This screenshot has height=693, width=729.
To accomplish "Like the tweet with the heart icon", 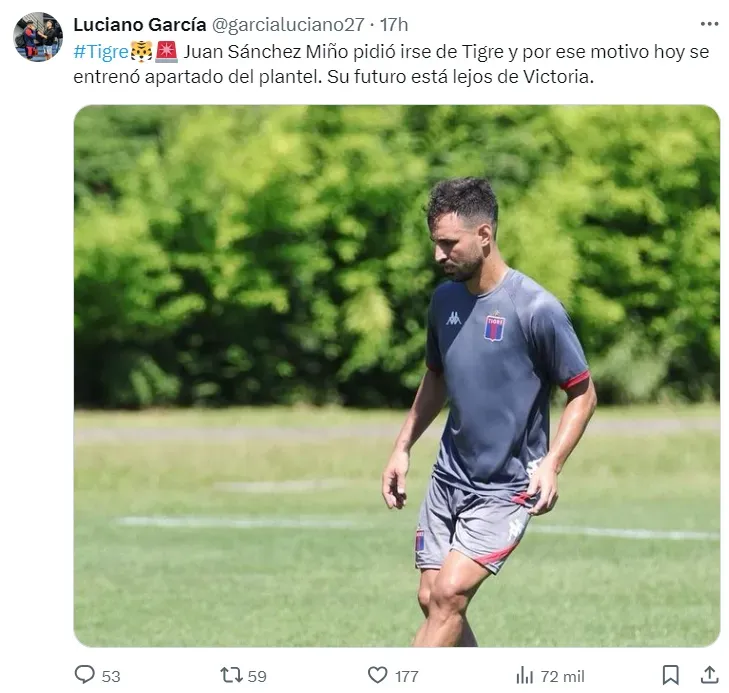I will (377, 675).
